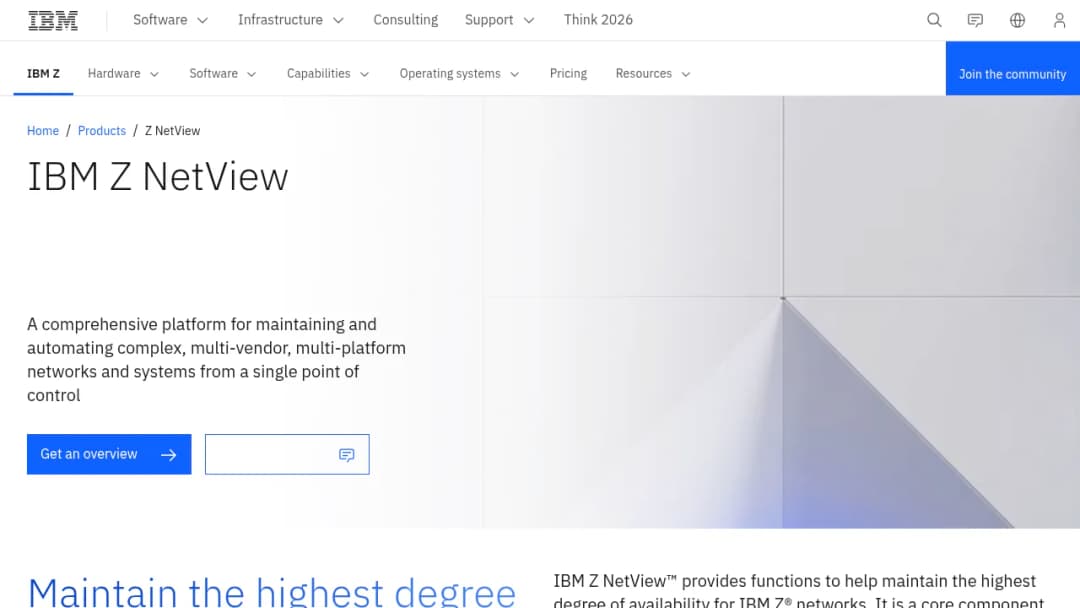This screenshot has height=608, width=1080.
Task: Click the IBM Z NetView heading
Action: coord(158,177)
